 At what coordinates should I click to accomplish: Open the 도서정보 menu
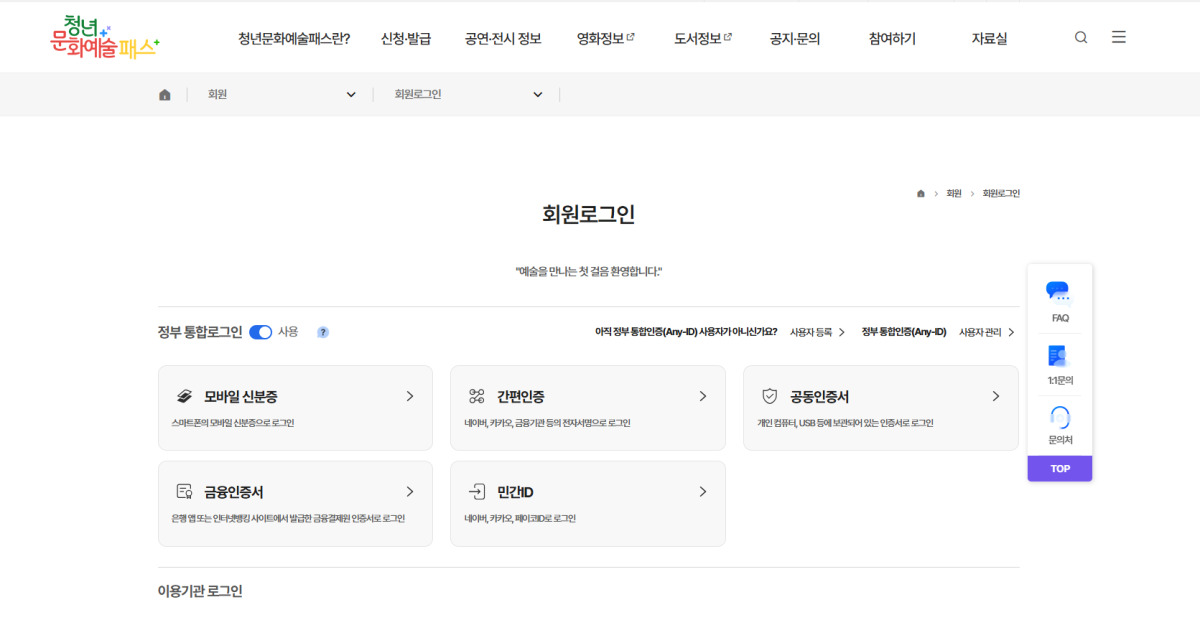pyautogui.click(x=697, y=39)
